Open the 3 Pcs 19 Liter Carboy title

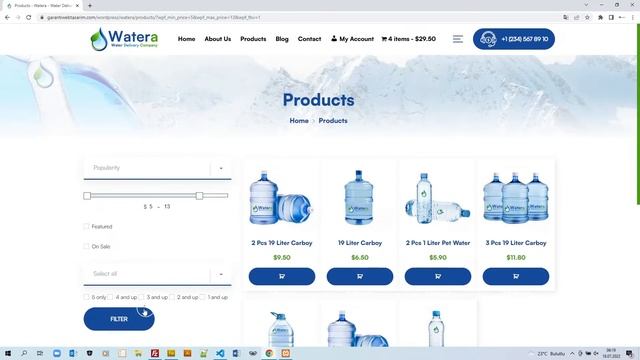(x=516, y=243)
